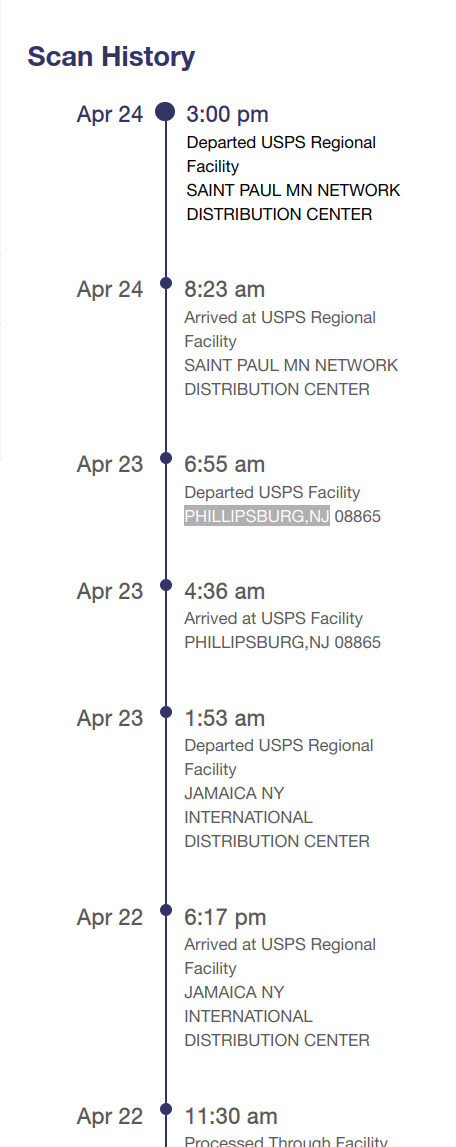
Task: Click Departed USPS Facility status text
Action: [272, 492]
